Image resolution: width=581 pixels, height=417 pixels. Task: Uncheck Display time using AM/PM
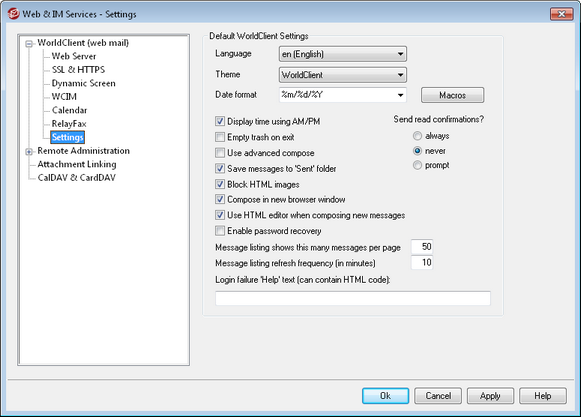point(220,121)
